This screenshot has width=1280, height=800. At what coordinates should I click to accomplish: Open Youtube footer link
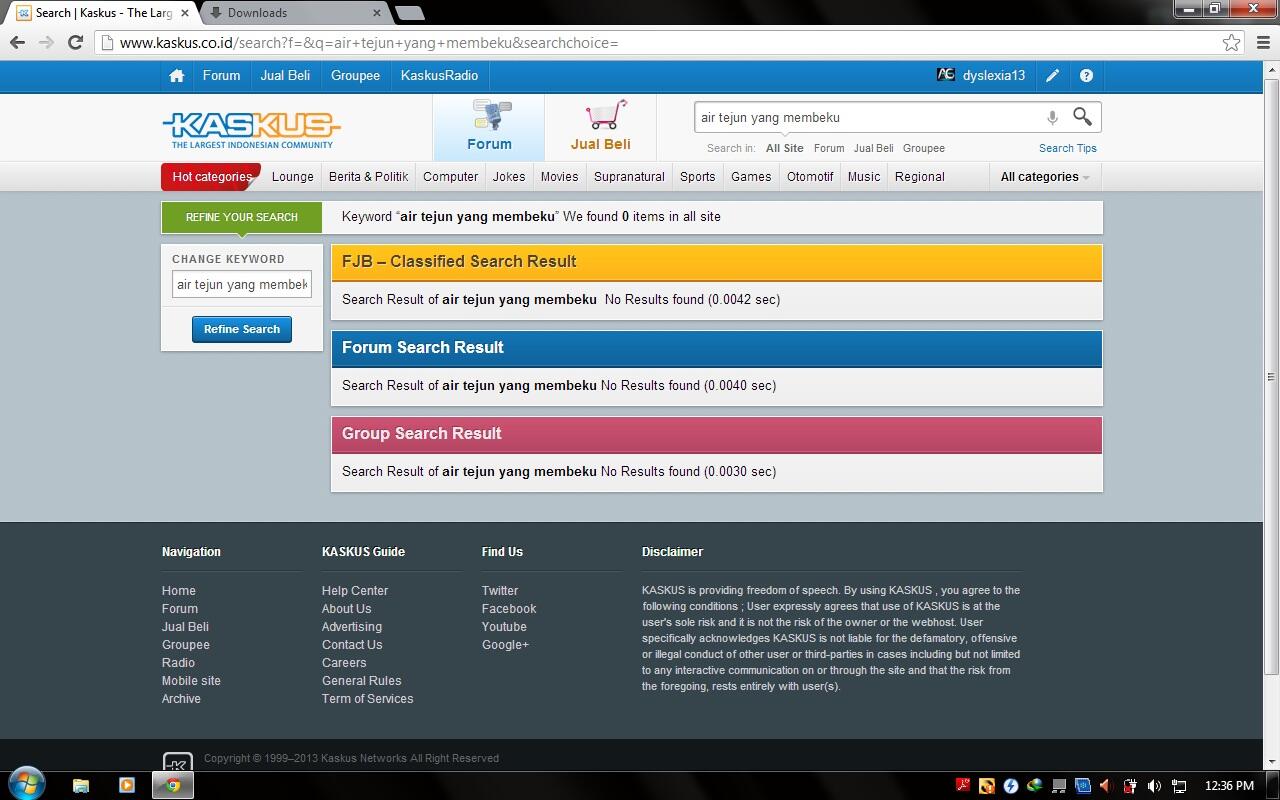tap(504, 627)
